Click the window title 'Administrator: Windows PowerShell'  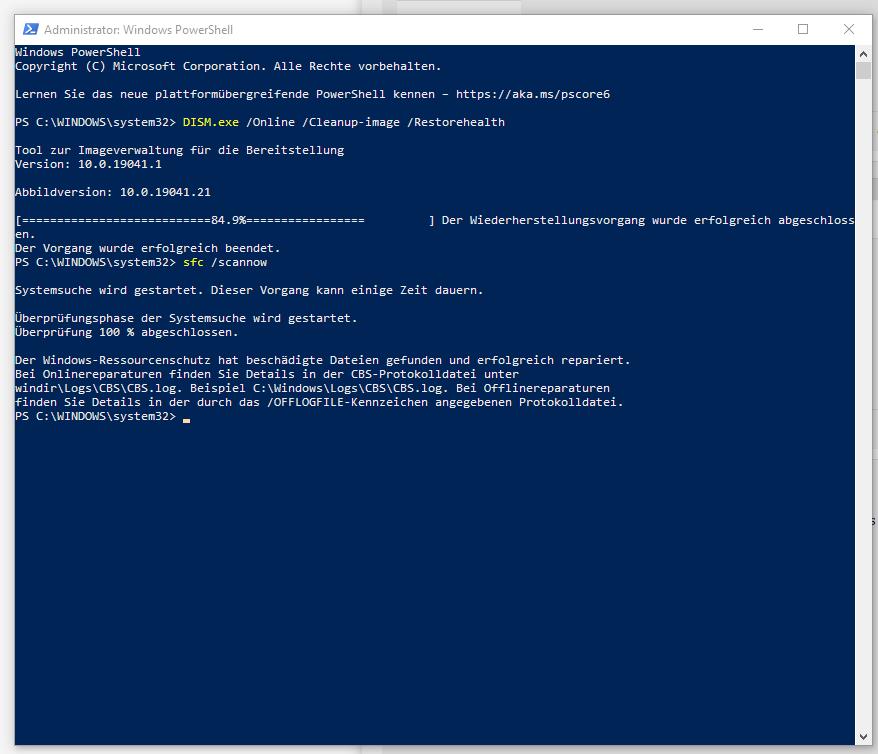(138, 30)
